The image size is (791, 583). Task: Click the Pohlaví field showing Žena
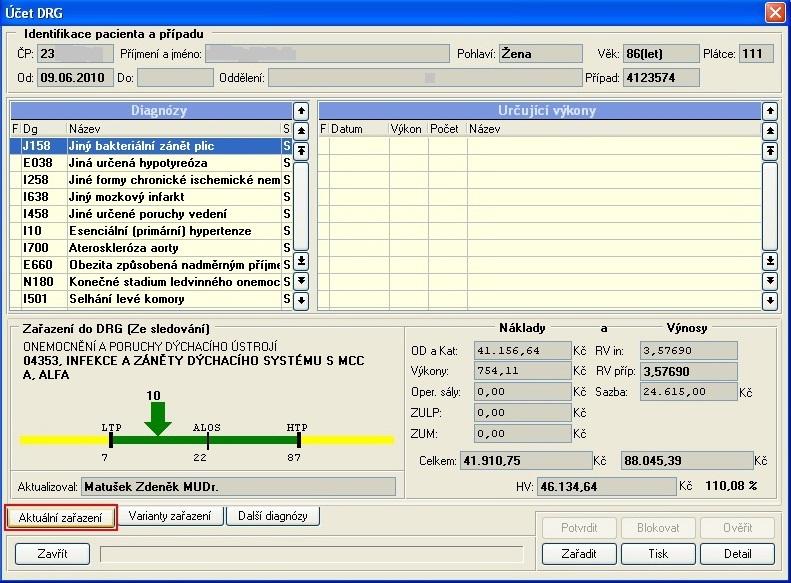tap(540, 53)
